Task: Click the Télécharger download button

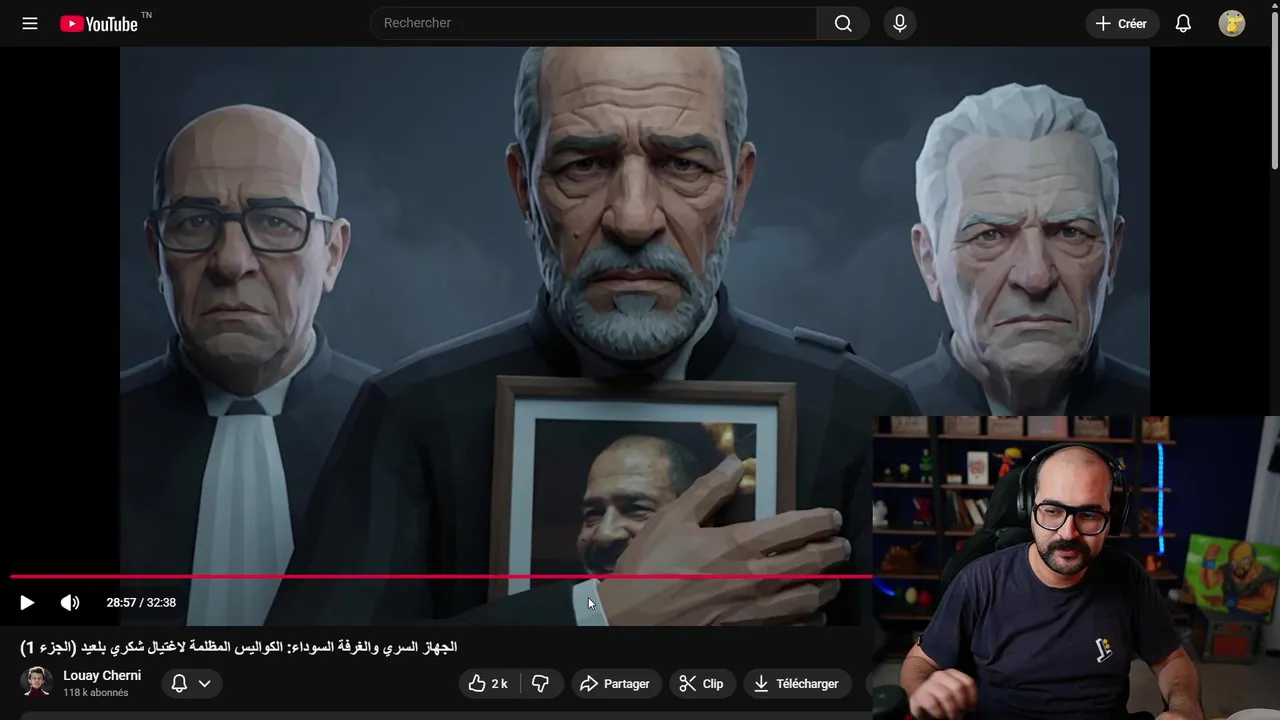Action: [x=797, y=683]
